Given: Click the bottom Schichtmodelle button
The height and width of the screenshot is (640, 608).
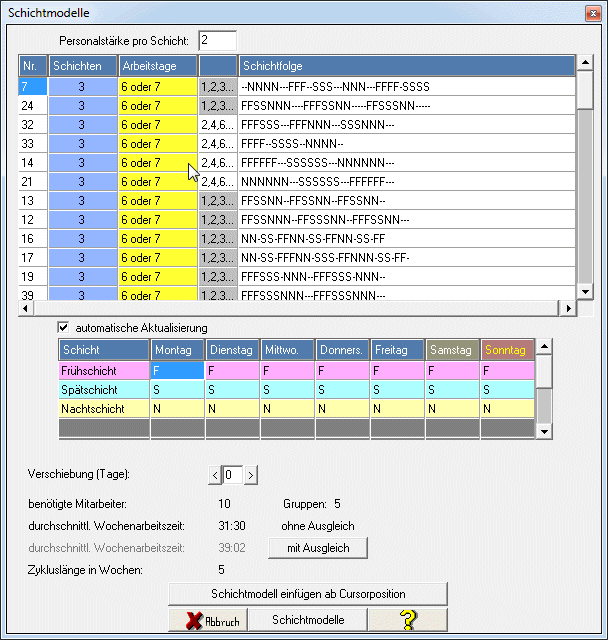Looking at the screenshot, I should (x=308, y=620).
